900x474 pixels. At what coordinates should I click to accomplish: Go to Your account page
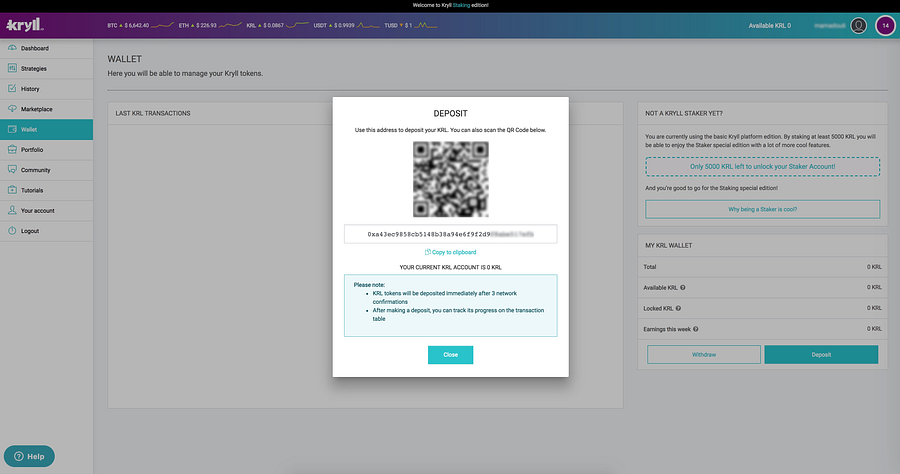coord(46,211)
